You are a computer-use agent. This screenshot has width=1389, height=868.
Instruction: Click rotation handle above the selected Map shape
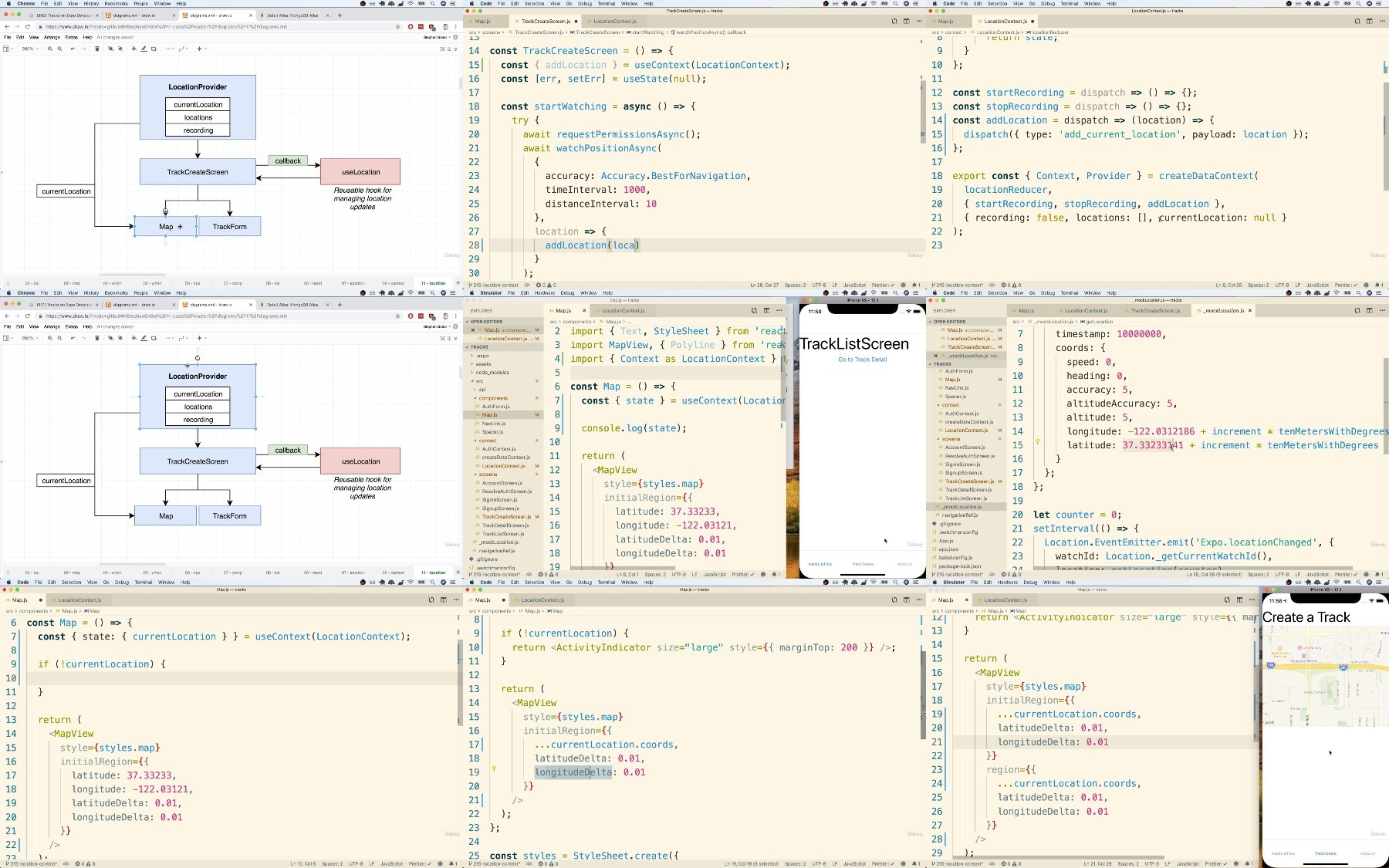point(165,210)
